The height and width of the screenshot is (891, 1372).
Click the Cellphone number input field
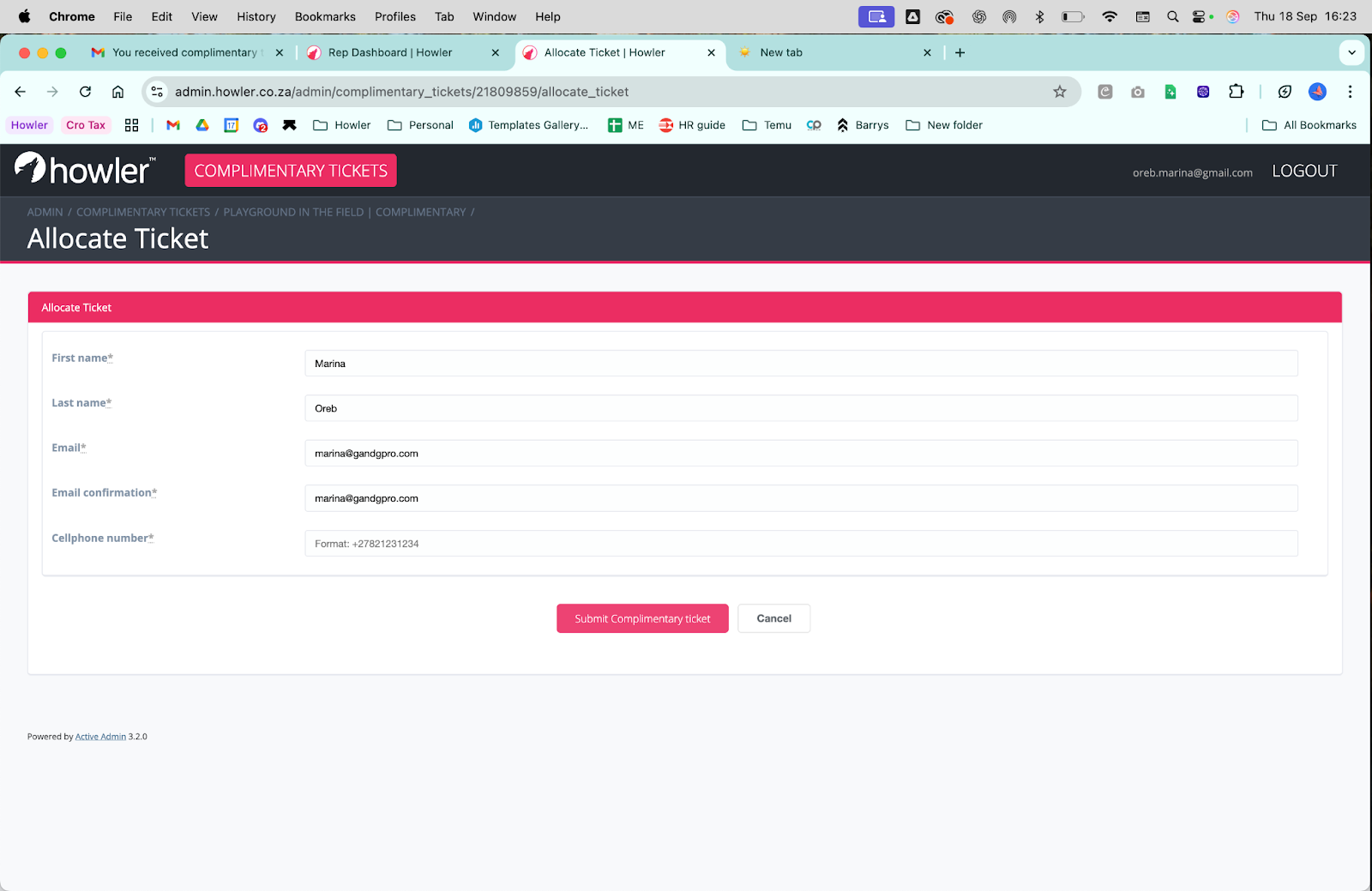click(x=801, y=544)
